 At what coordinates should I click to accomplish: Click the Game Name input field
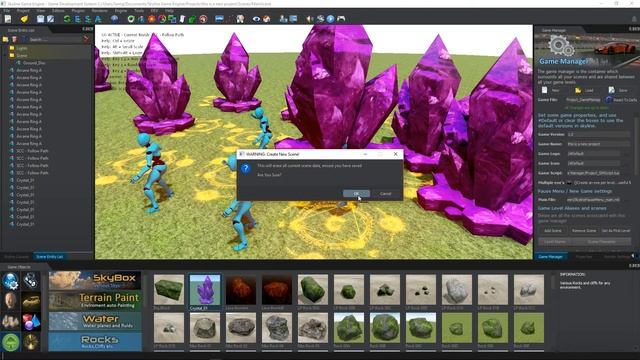click(x=598, y=144)
